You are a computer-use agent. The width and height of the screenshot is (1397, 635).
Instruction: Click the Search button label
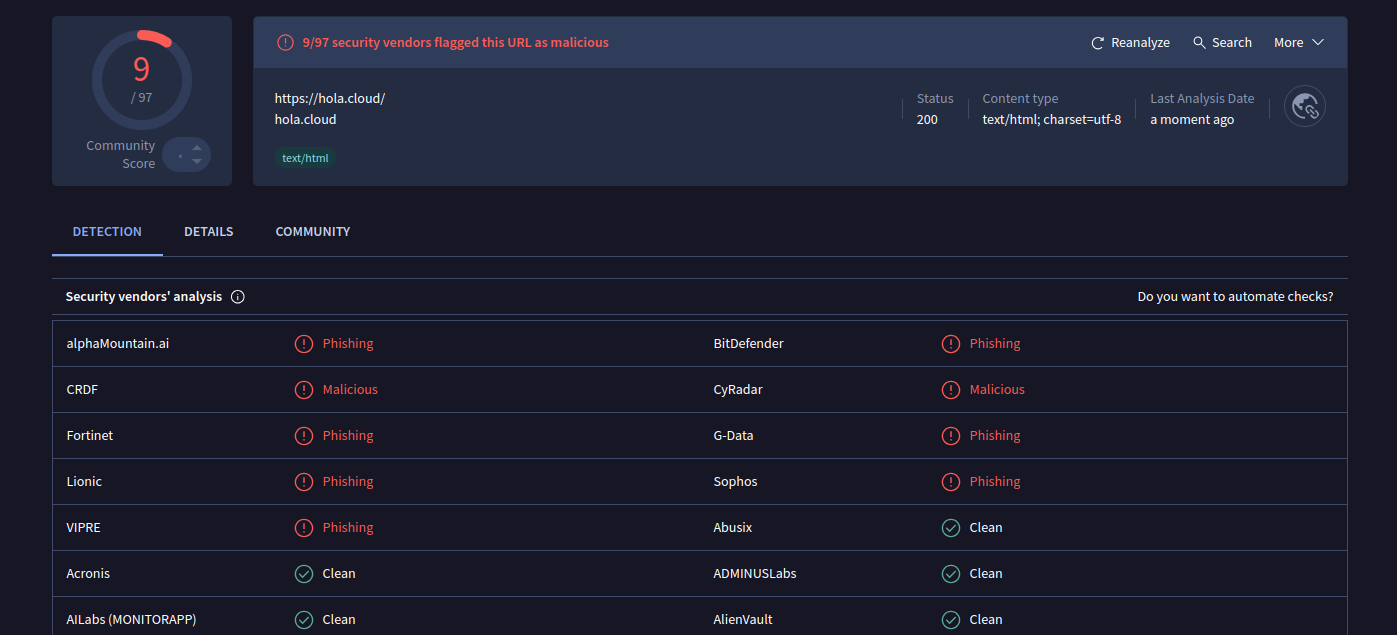click(1232, 43)
